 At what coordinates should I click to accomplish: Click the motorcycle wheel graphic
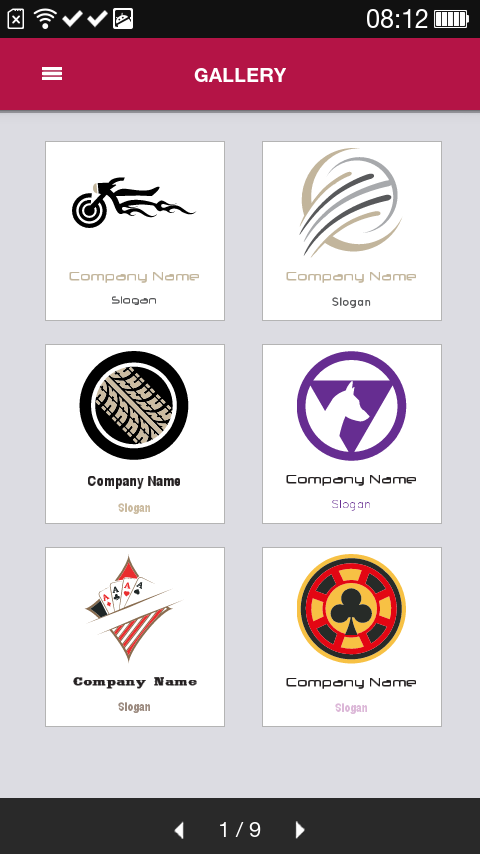(86, 209)
